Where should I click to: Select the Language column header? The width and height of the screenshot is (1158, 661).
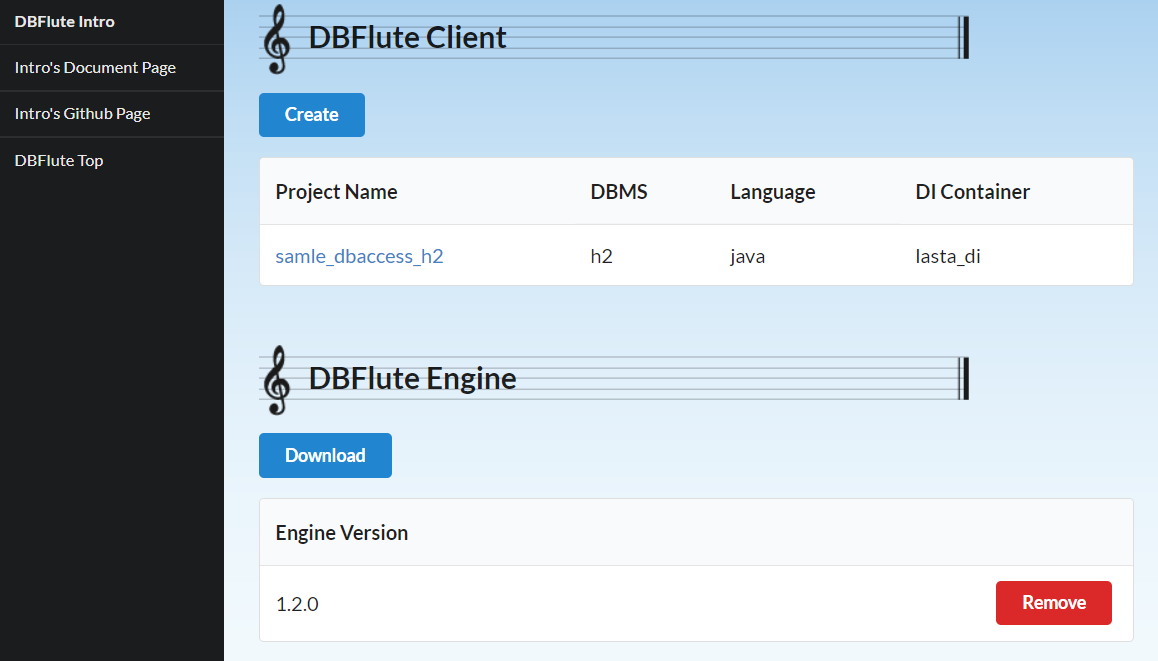[772, 191]
